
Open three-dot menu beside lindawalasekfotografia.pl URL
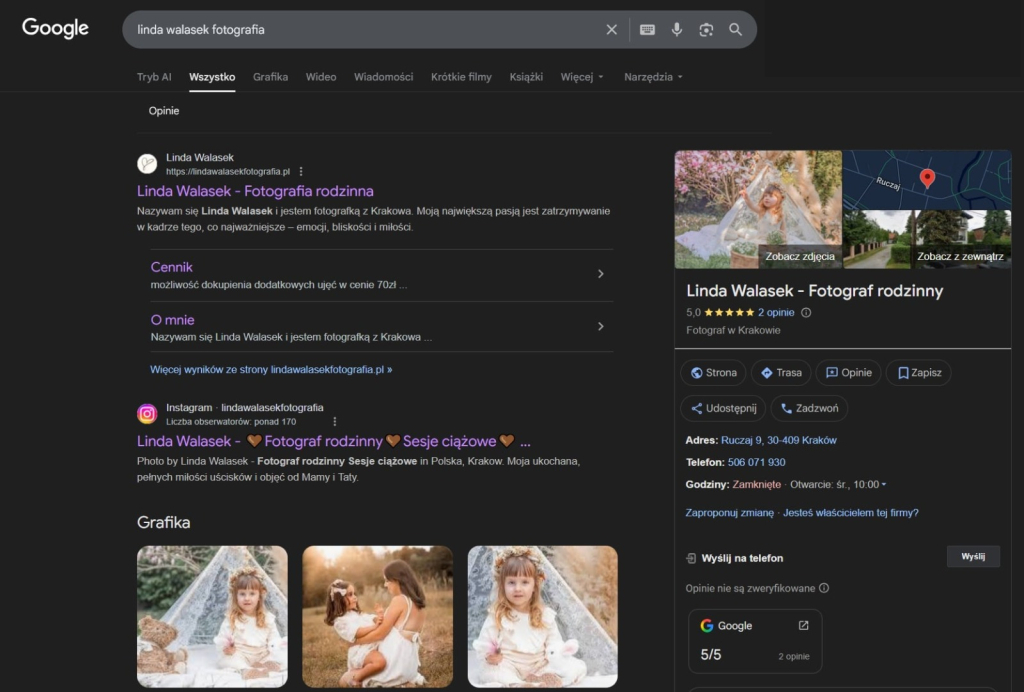click(x=301, y=172)
